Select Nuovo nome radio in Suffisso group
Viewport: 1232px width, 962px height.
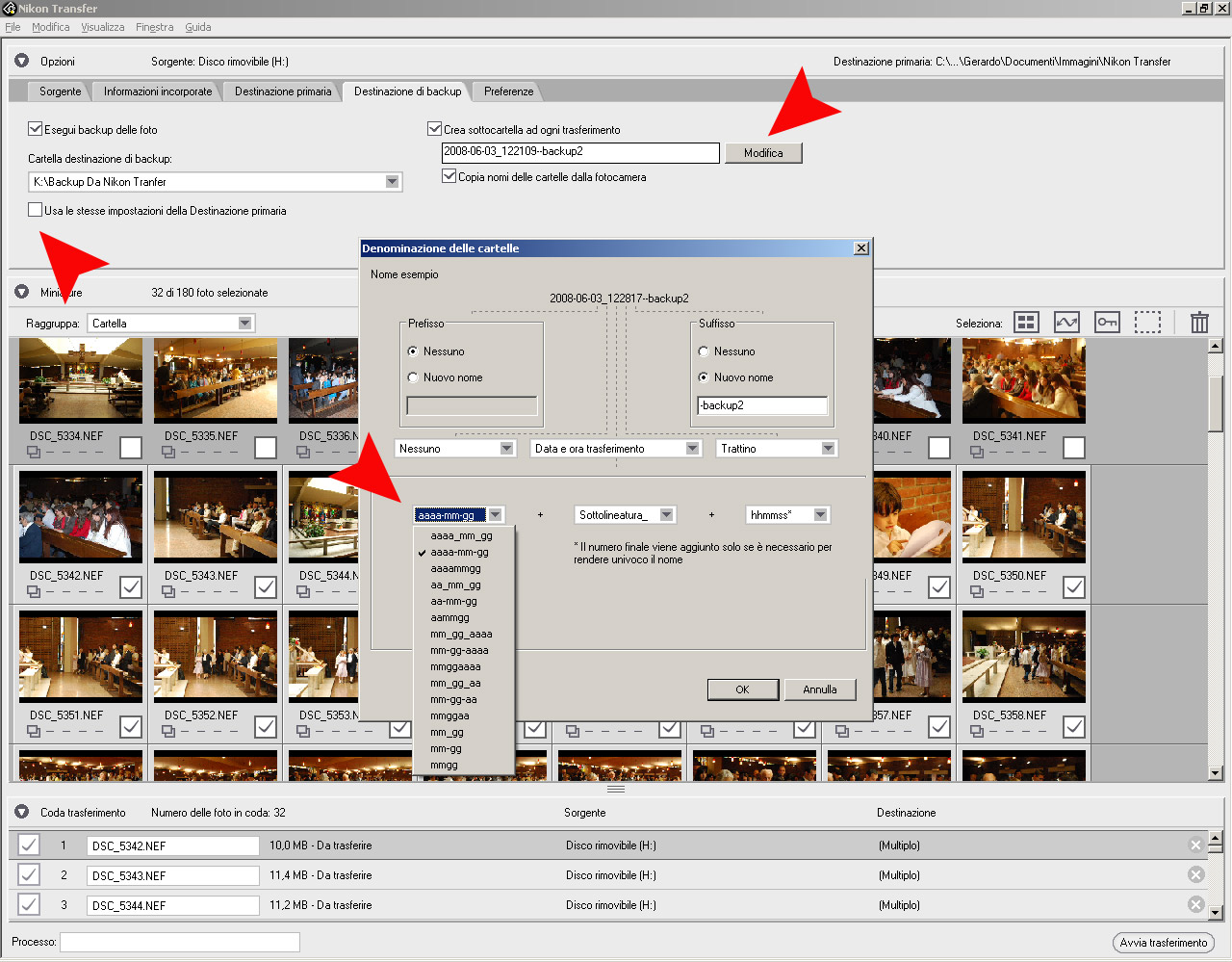tap(704, 377)
